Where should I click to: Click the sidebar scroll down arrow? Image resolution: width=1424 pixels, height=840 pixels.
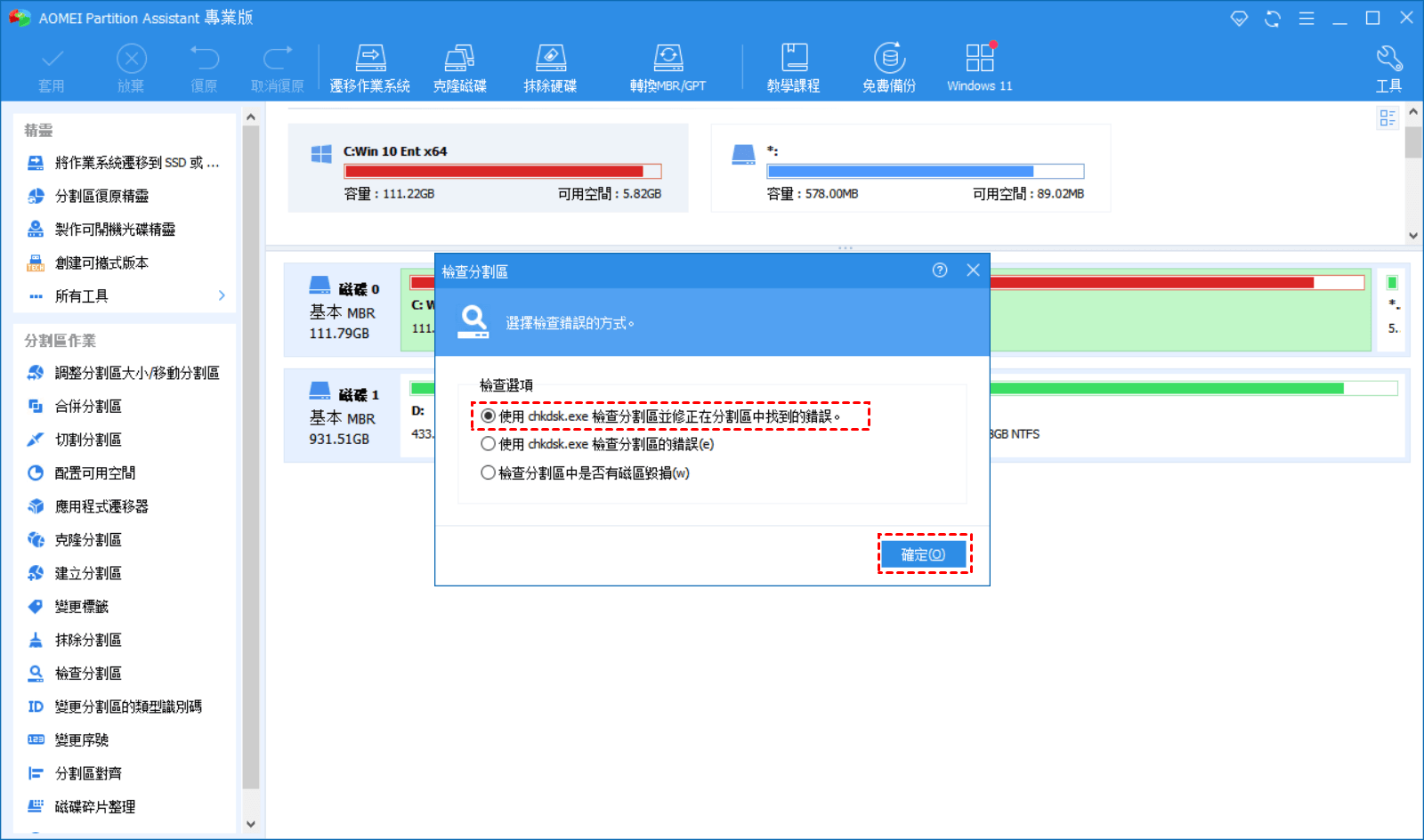click(x=250, y=824)
